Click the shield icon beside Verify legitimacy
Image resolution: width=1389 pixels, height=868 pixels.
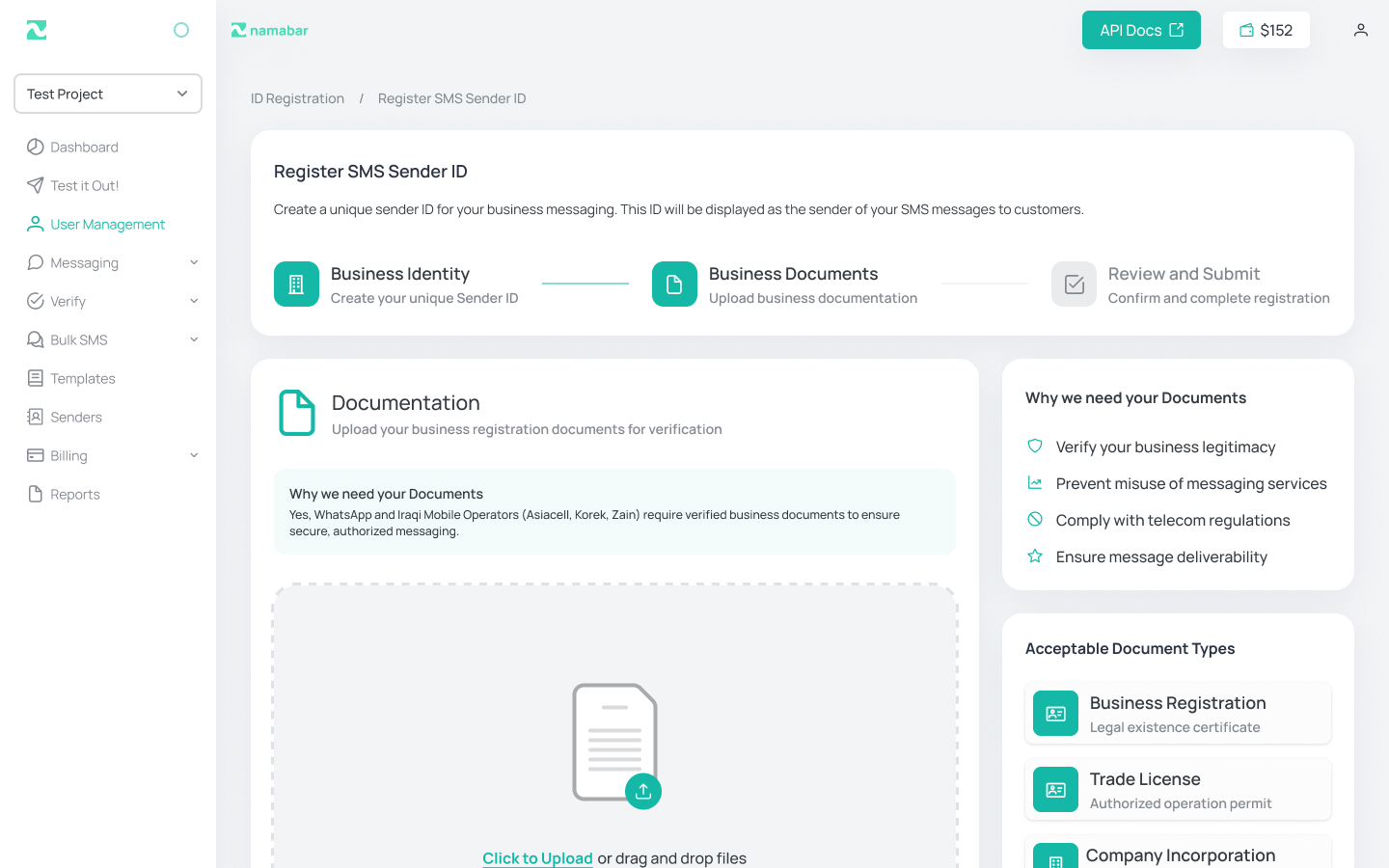pyautogui.click(x=1035, y=446)
